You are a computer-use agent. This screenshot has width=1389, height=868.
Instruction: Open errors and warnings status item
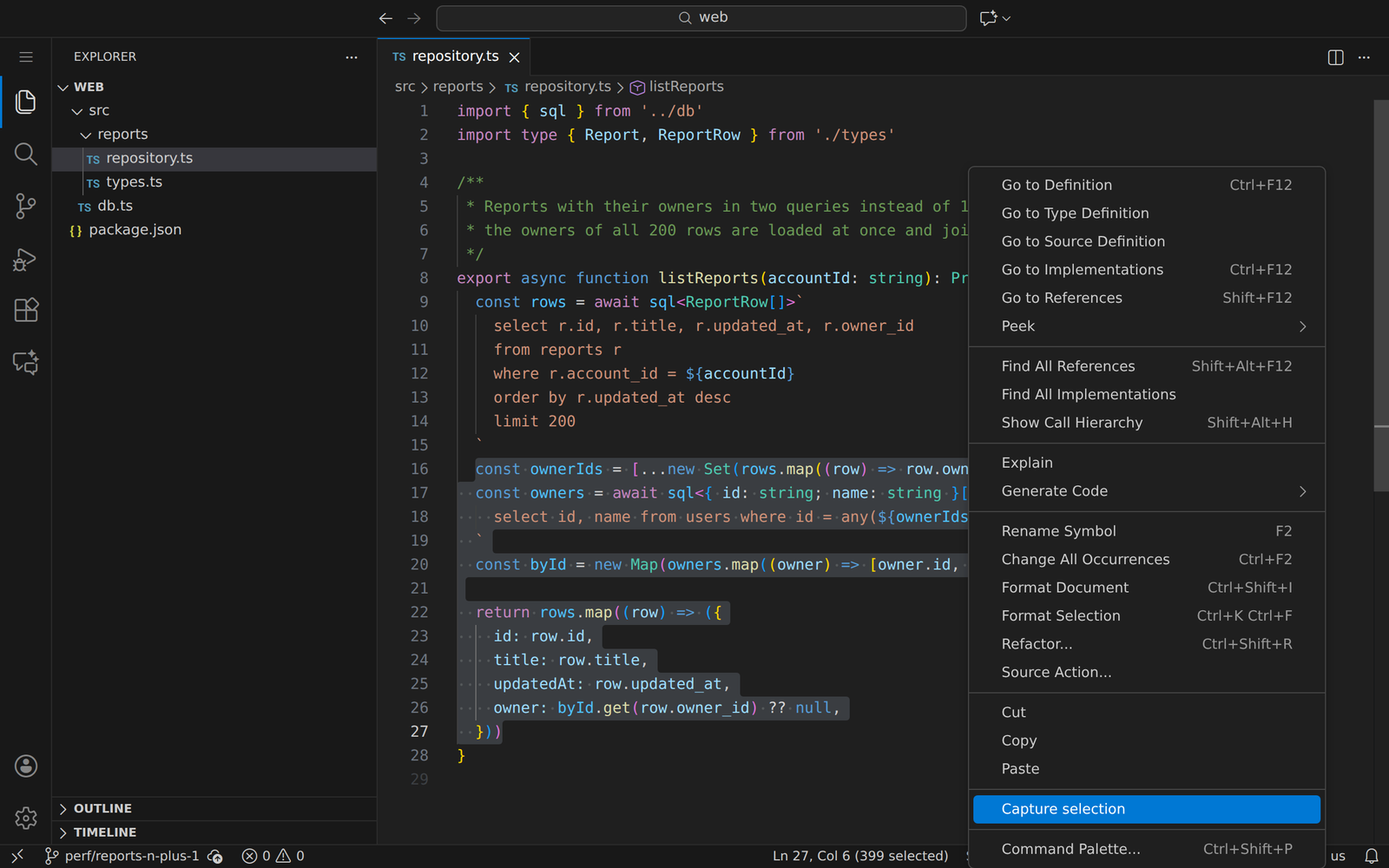click(x=273, y=856)
